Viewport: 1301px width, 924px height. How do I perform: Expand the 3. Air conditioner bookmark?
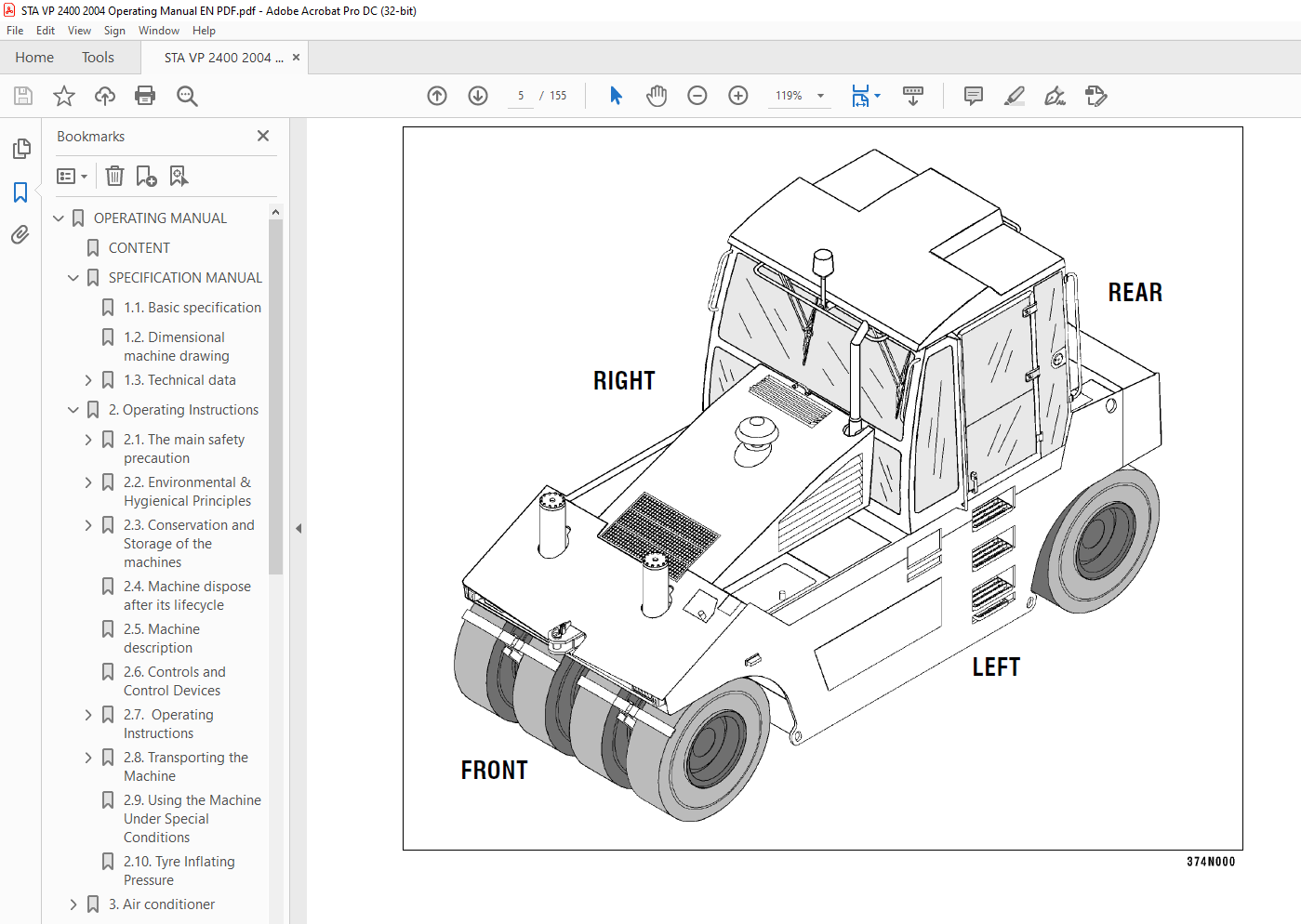tap(73, 904)
